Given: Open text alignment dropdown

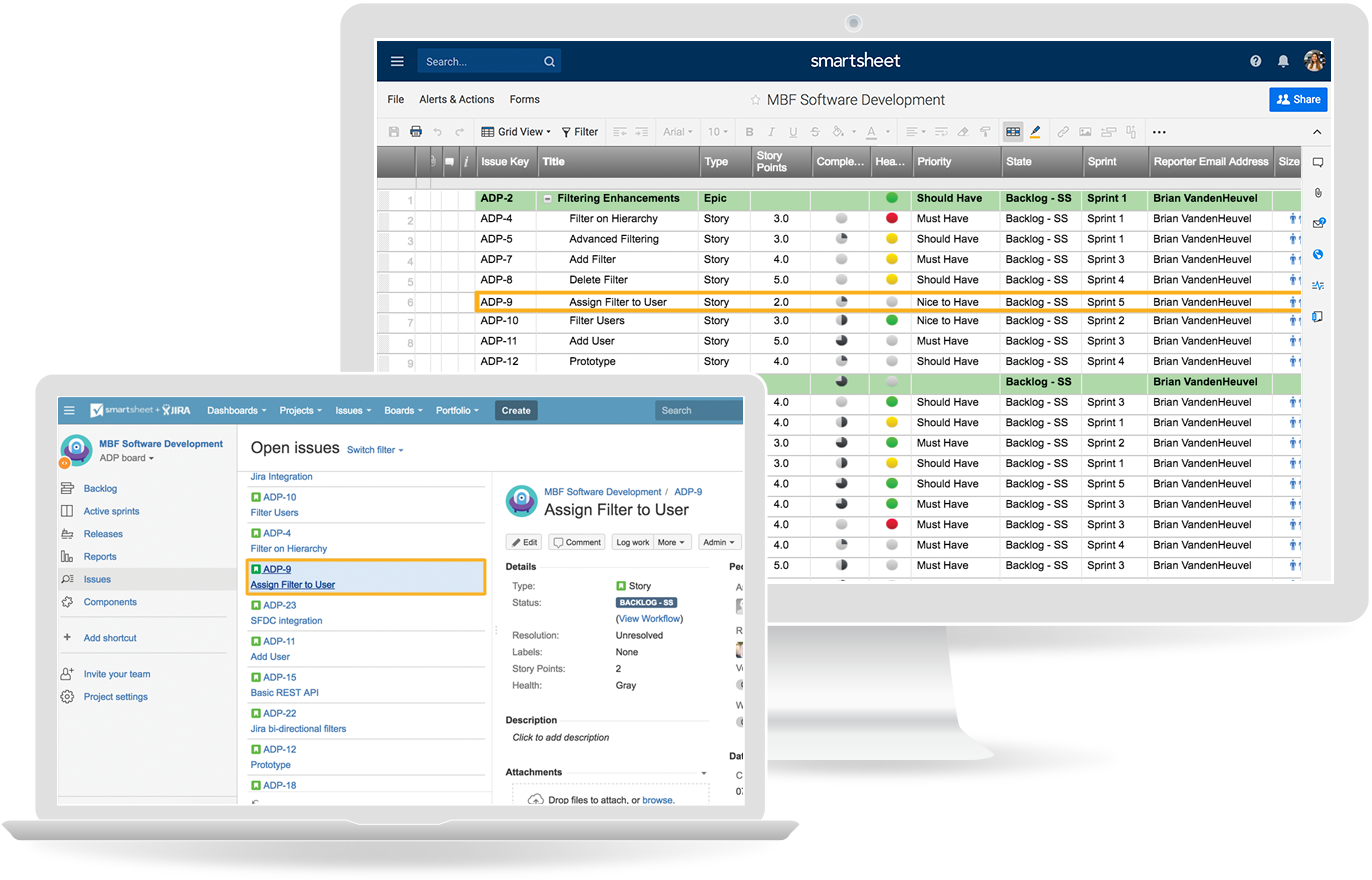Looking at the screenshot, I should coord(915,131).
